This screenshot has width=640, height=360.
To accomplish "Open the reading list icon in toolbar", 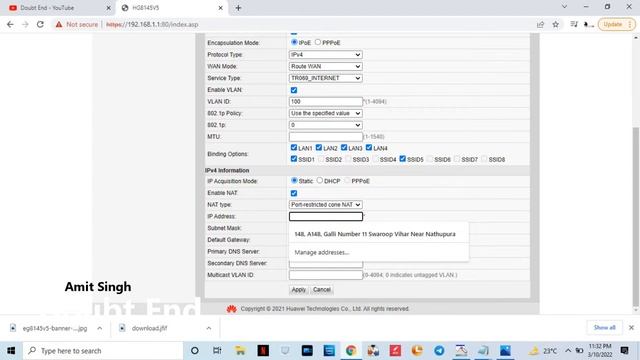I will 574,24.
